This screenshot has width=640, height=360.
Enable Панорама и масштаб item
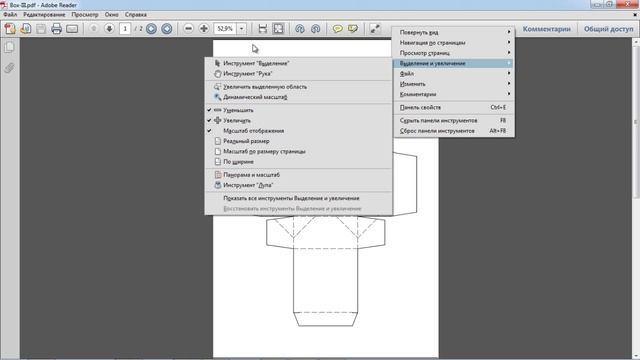(298, 175)
